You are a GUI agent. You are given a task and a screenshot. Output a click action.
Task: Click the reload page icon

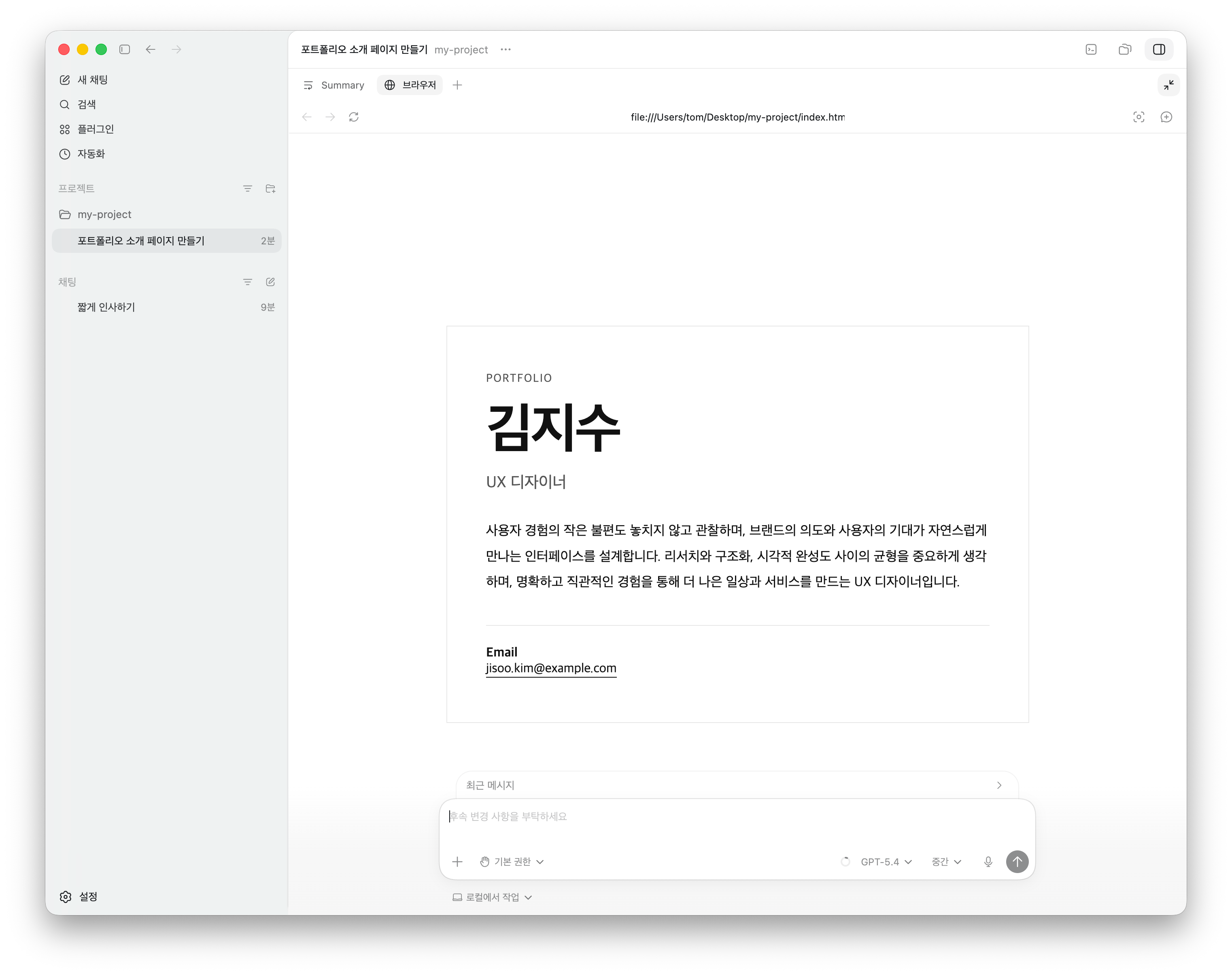tap(354, 117)
